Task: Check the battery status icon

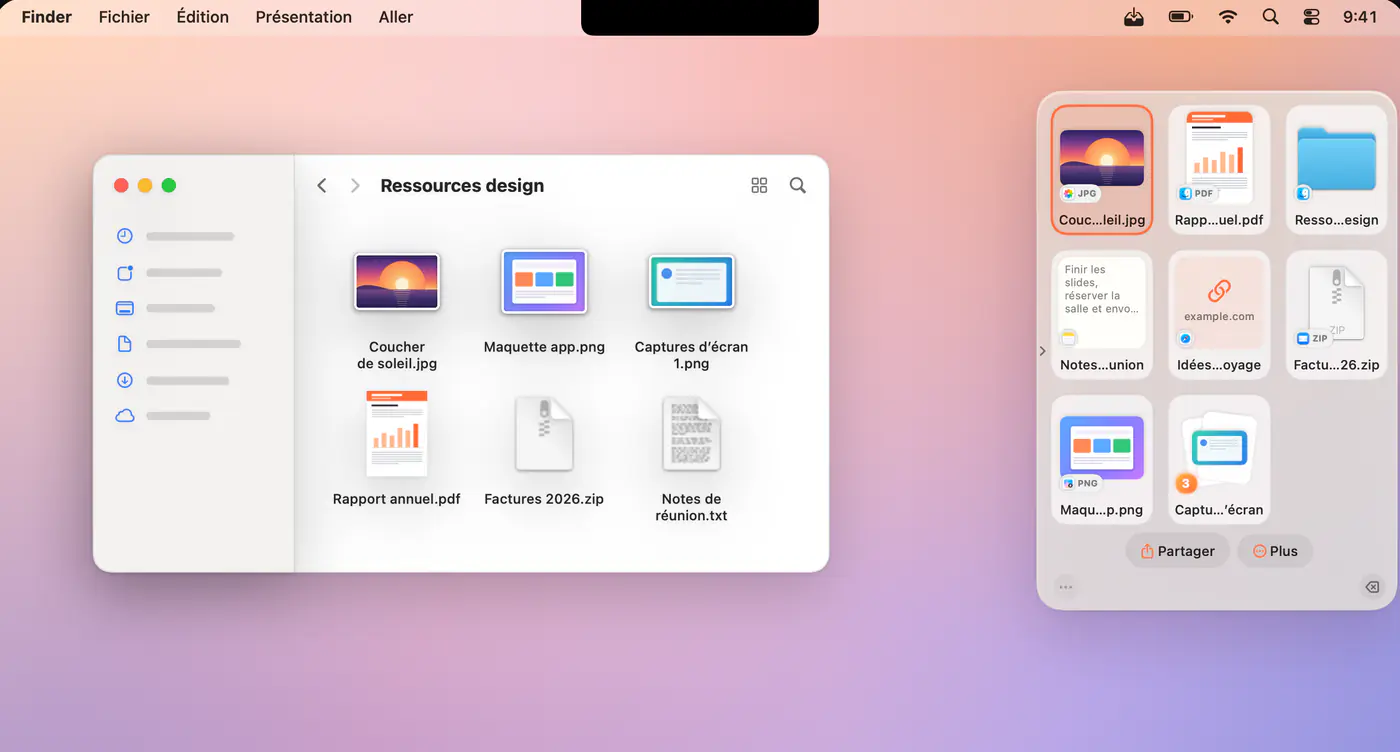Action: pyautogui.click(x=1181, y=17)
